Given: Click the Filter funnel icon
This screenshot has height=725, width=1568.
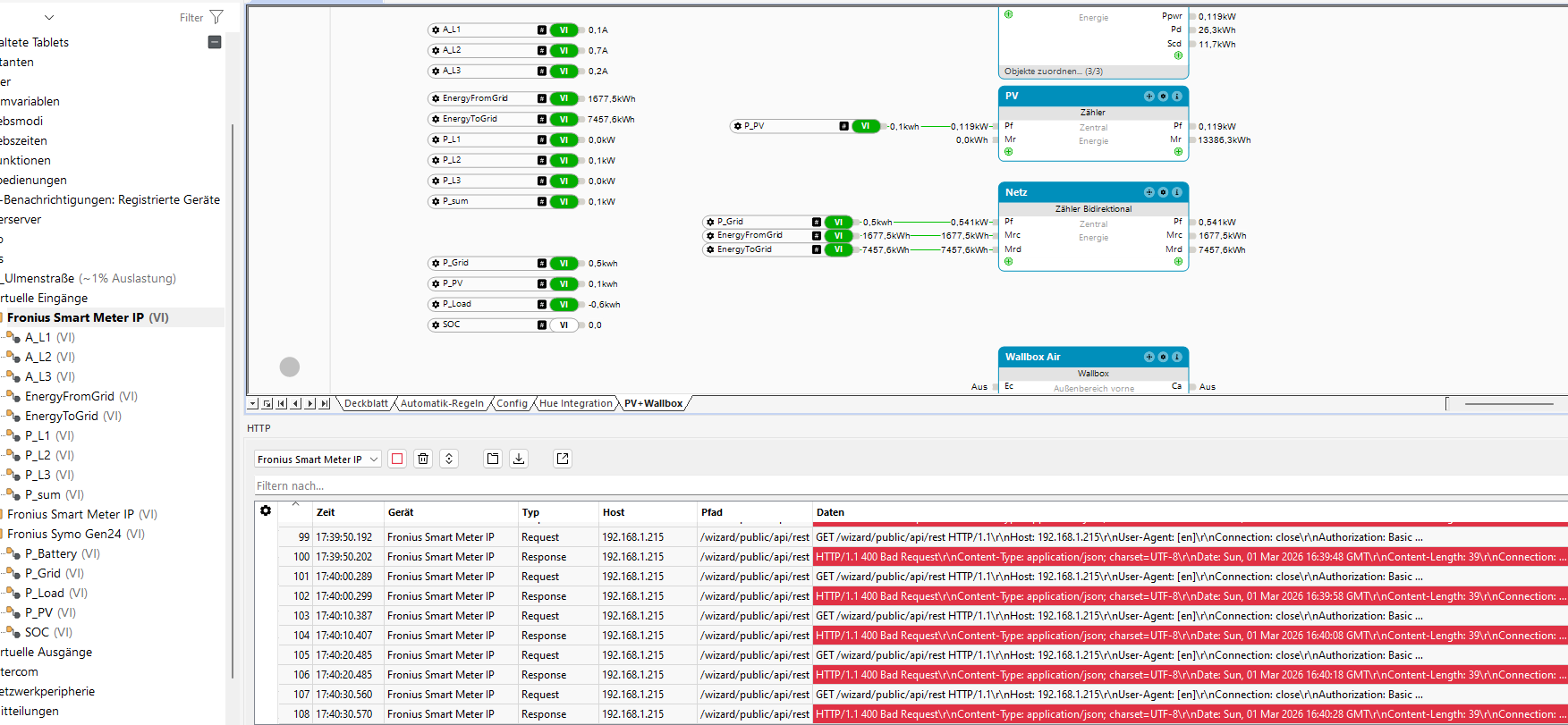Looking at the screenshot, I should tap(216, 17).
